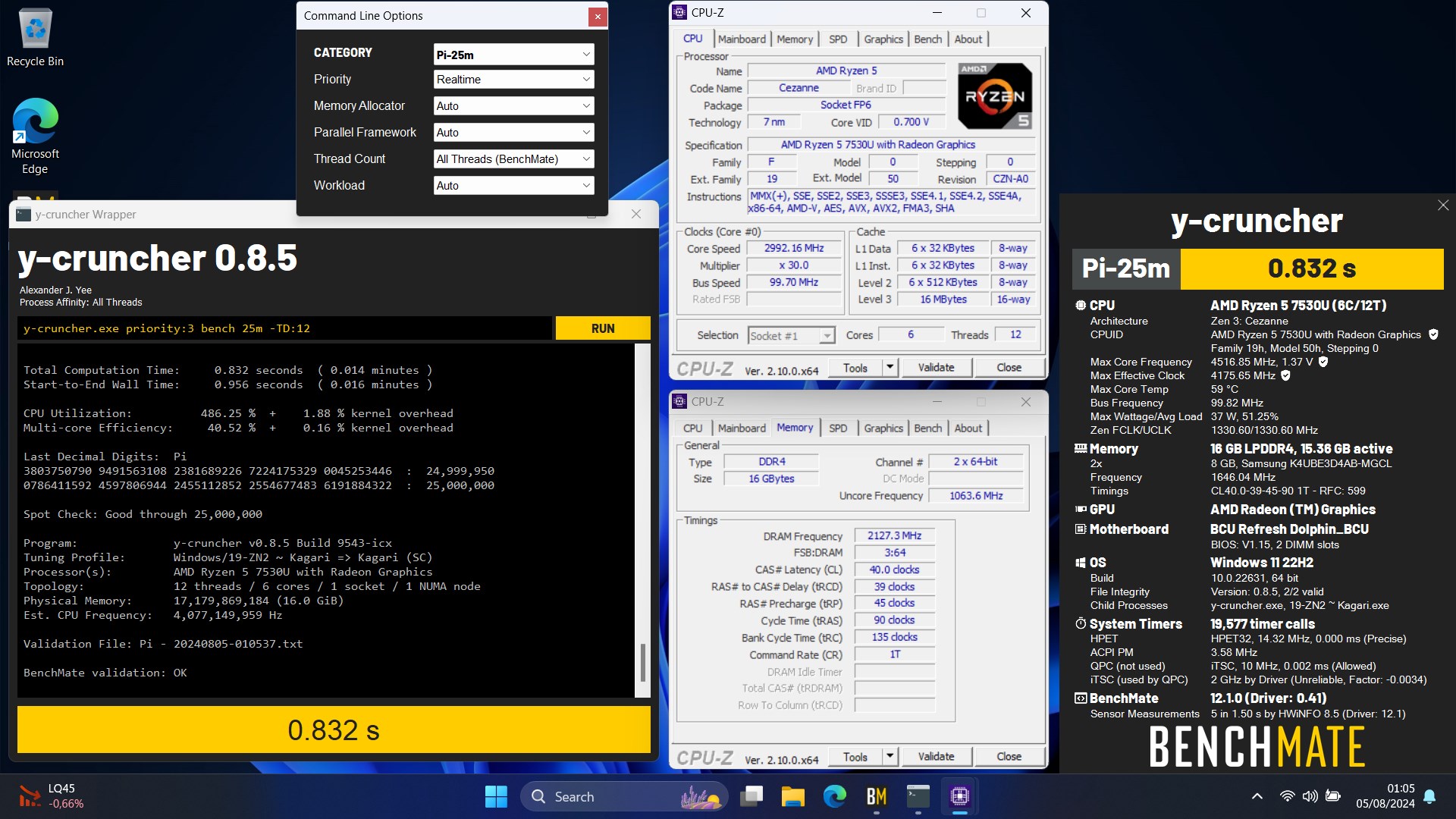Open the Workload dropdown
The image size is (1456, 819).
coord(513,186)
